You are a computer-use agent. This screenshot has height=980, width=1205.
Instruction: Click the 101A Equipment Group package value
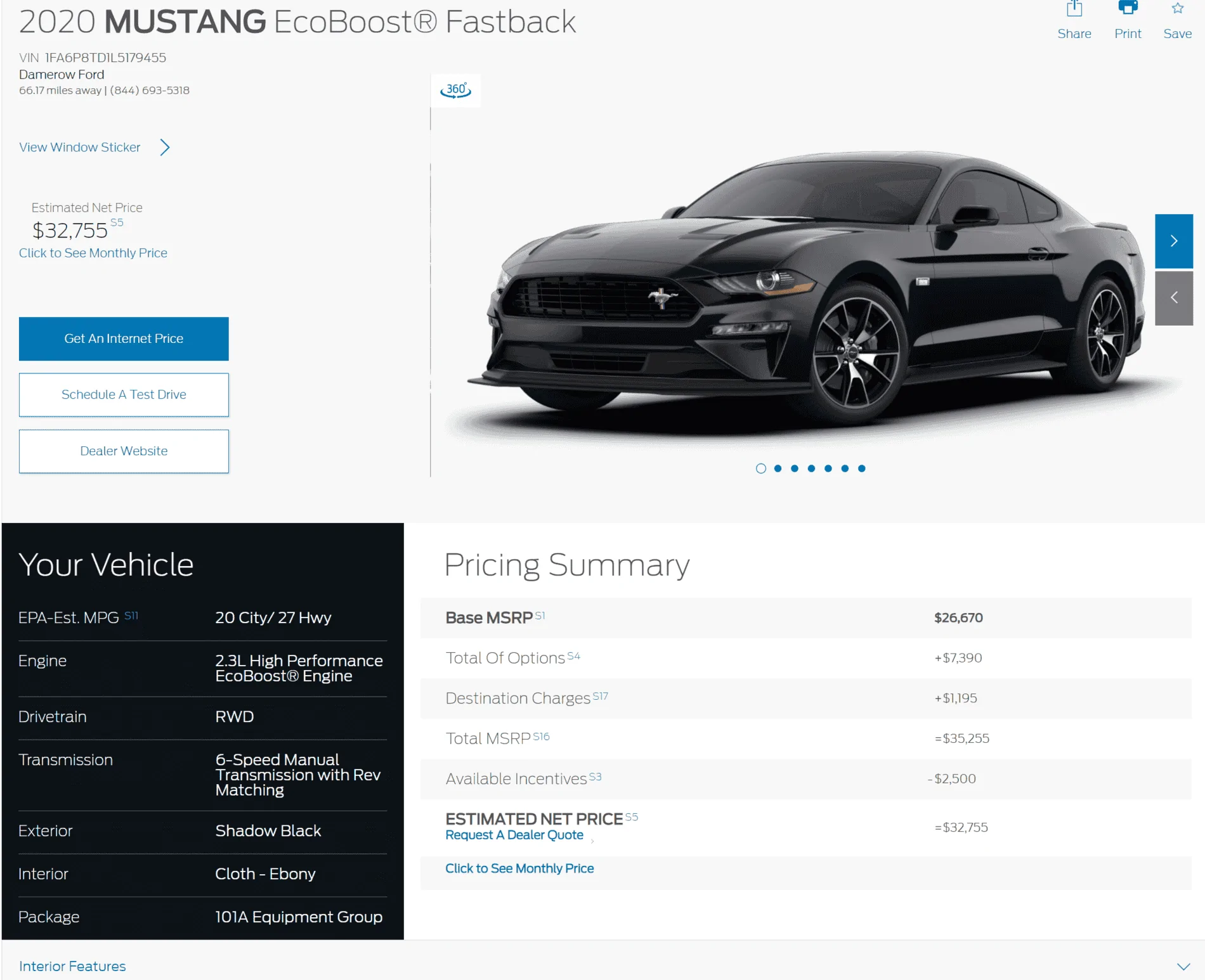tap(299, 917)
